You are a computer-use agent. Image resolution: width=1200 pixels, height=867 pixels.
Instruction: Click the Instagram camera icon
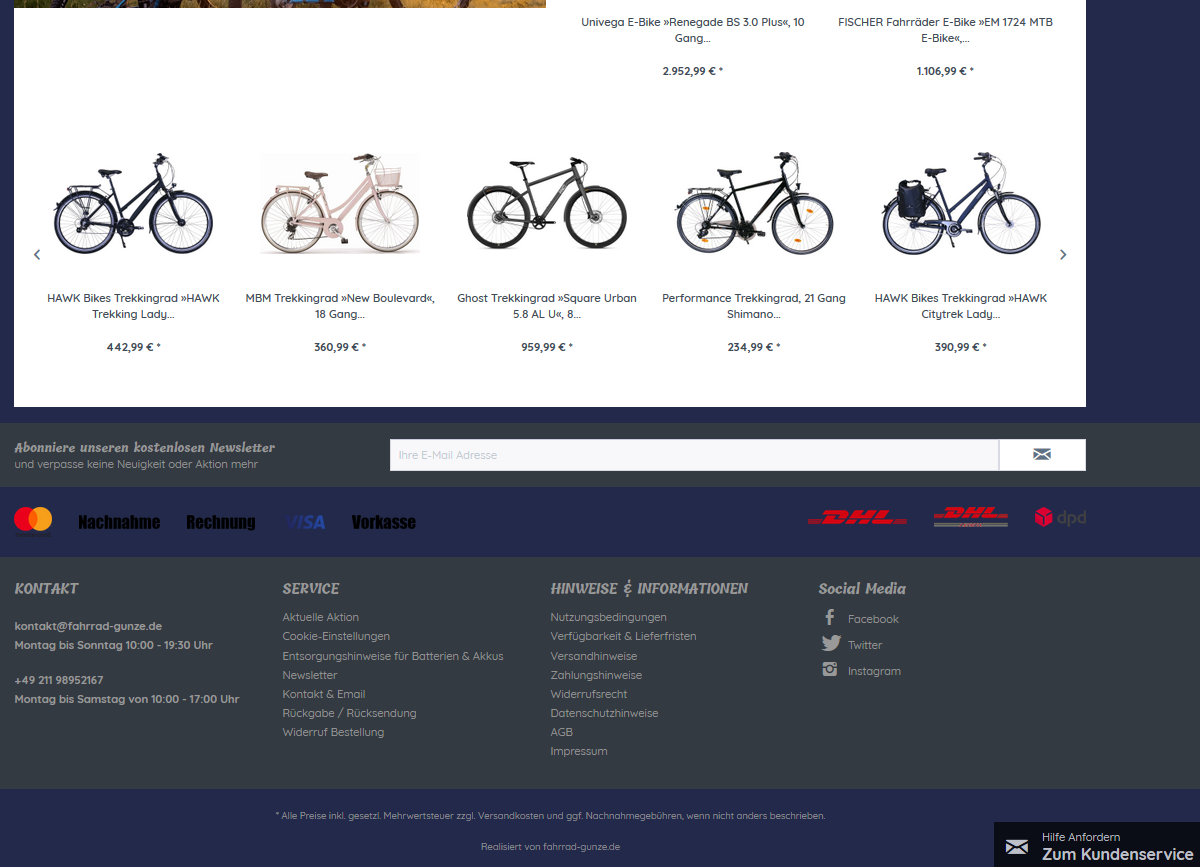(x=830, y=670)
